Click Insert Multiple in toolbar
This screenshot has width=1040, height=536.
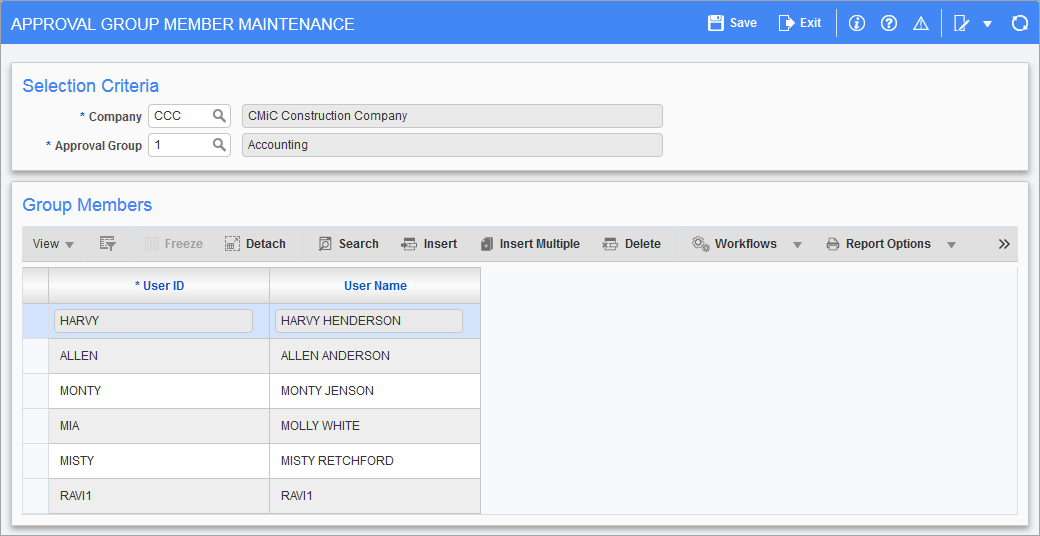coord(529,244)
